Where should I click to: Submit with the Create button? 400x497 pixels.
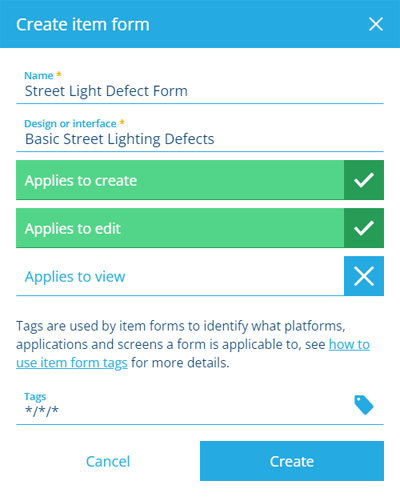tap(292, 461)
